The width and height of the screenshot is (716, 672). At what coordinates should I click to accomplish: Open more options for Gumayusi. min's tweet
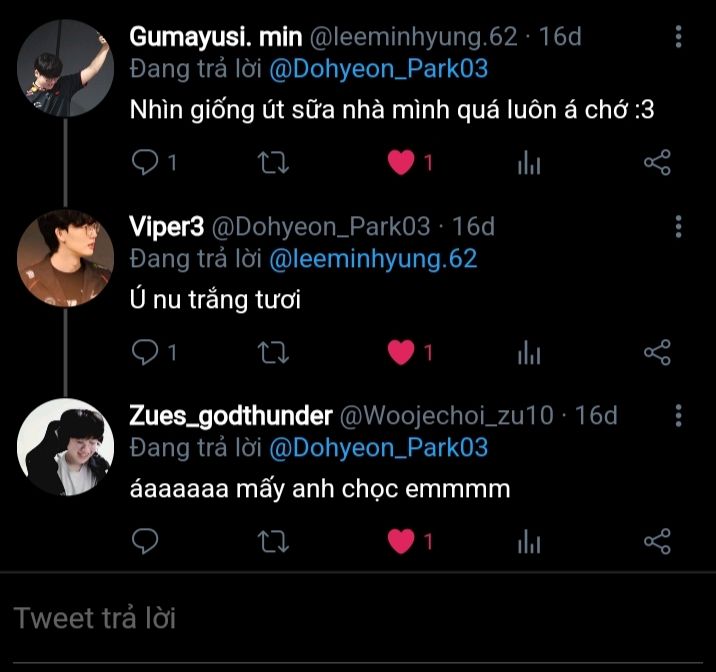(x=679, y=38)
